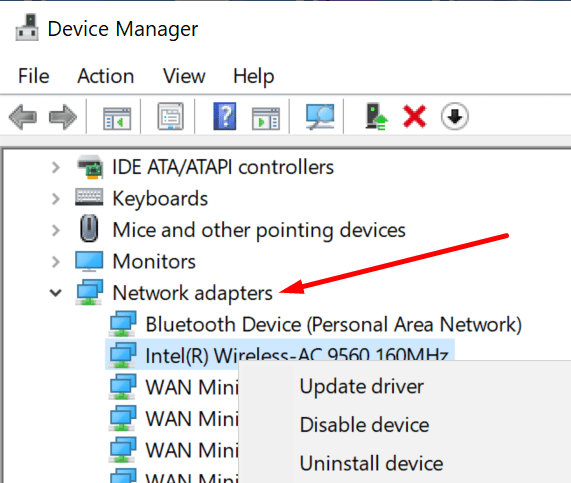This screenshot has height=483, width=571.
Task: Expand Mice and other pointing devices
Action: [55, 230]
